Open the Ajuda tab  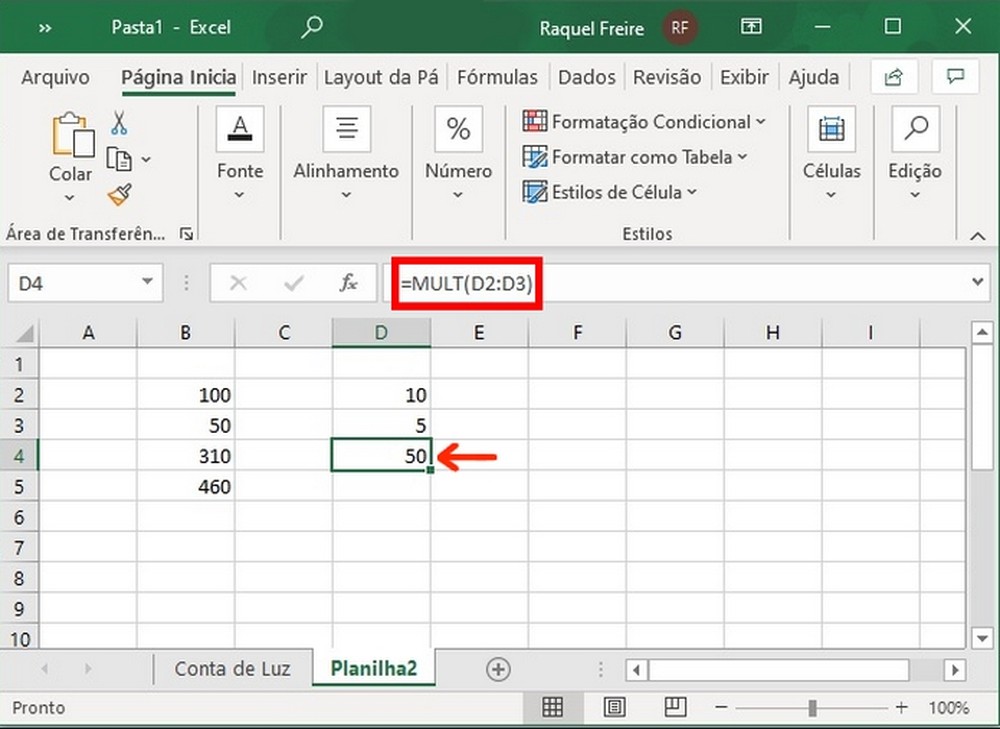tap(814, 78)
